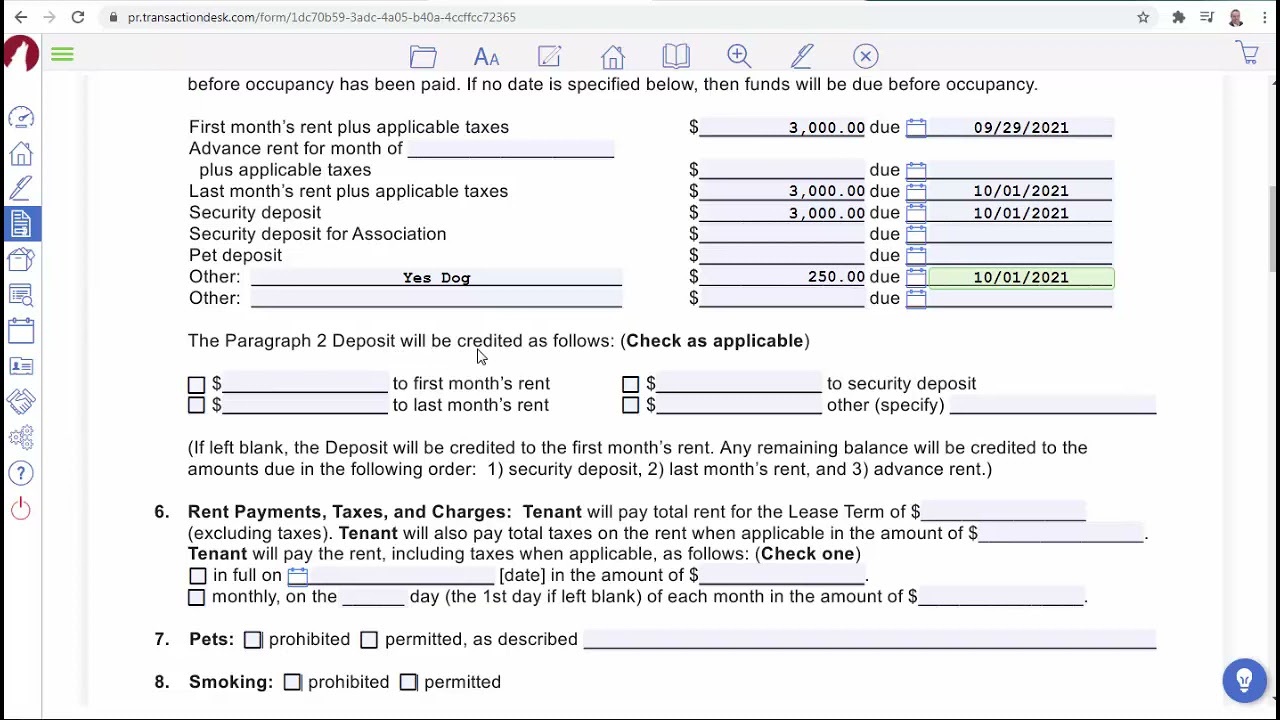This screenshot has width=1280, height=720.
Task: Open calendar picker for 'in full on' date
Action: coord(298,576)
